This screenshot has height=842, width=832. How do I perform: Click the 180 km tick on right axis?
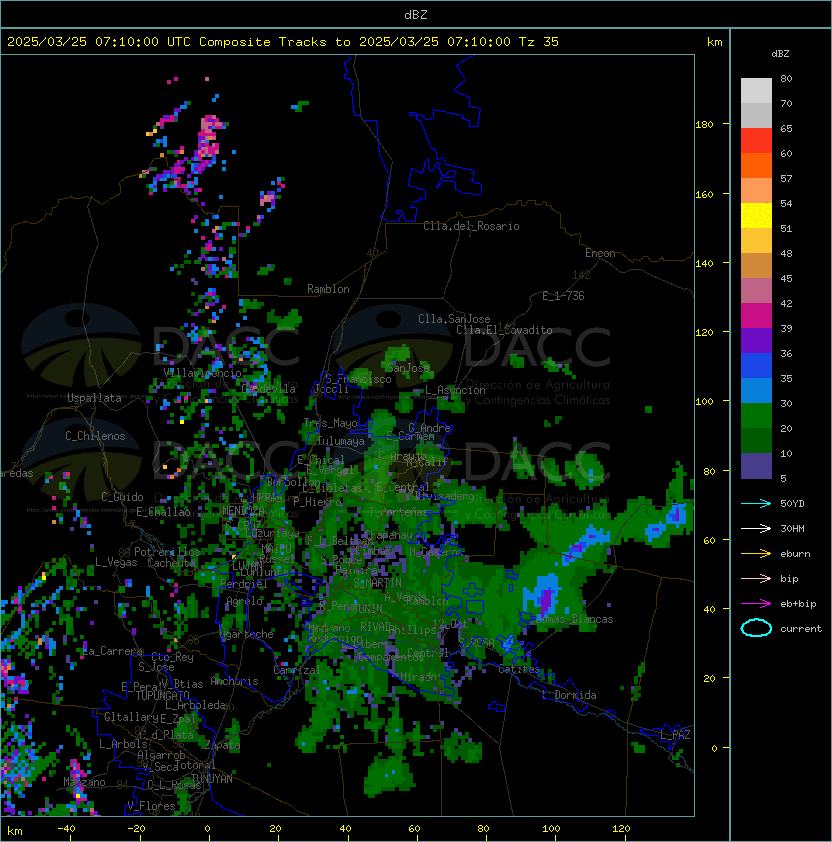click(x=704, y=124)
